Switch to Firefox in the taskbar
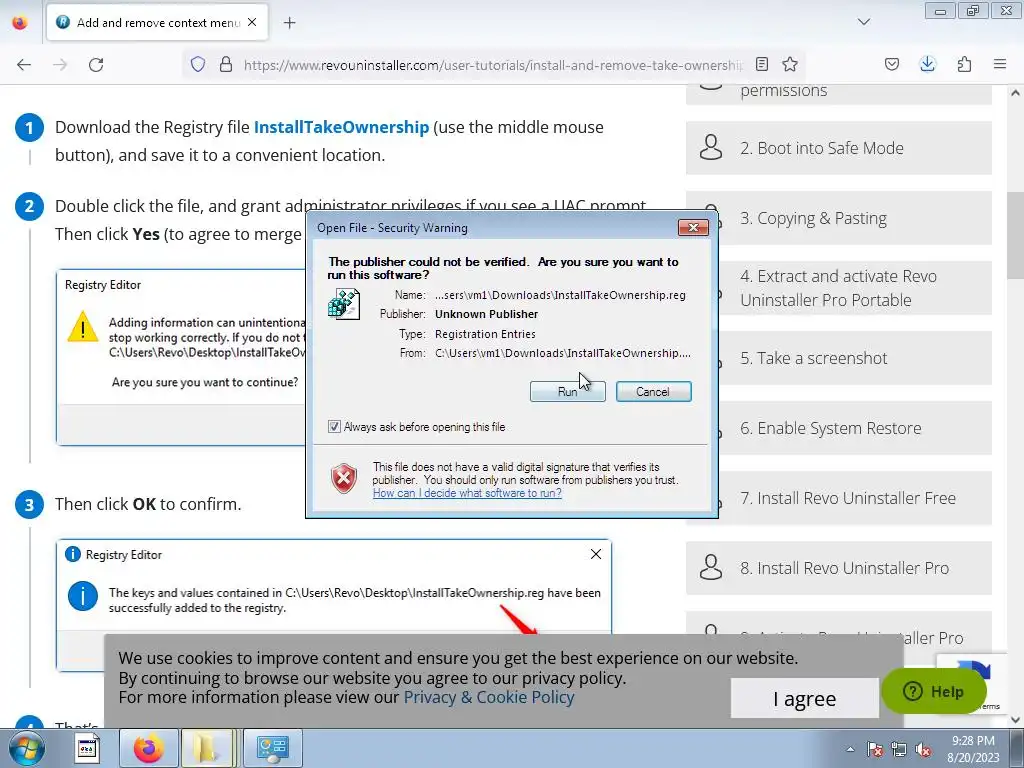This screenshot has width=1024, height=768. 149,748
